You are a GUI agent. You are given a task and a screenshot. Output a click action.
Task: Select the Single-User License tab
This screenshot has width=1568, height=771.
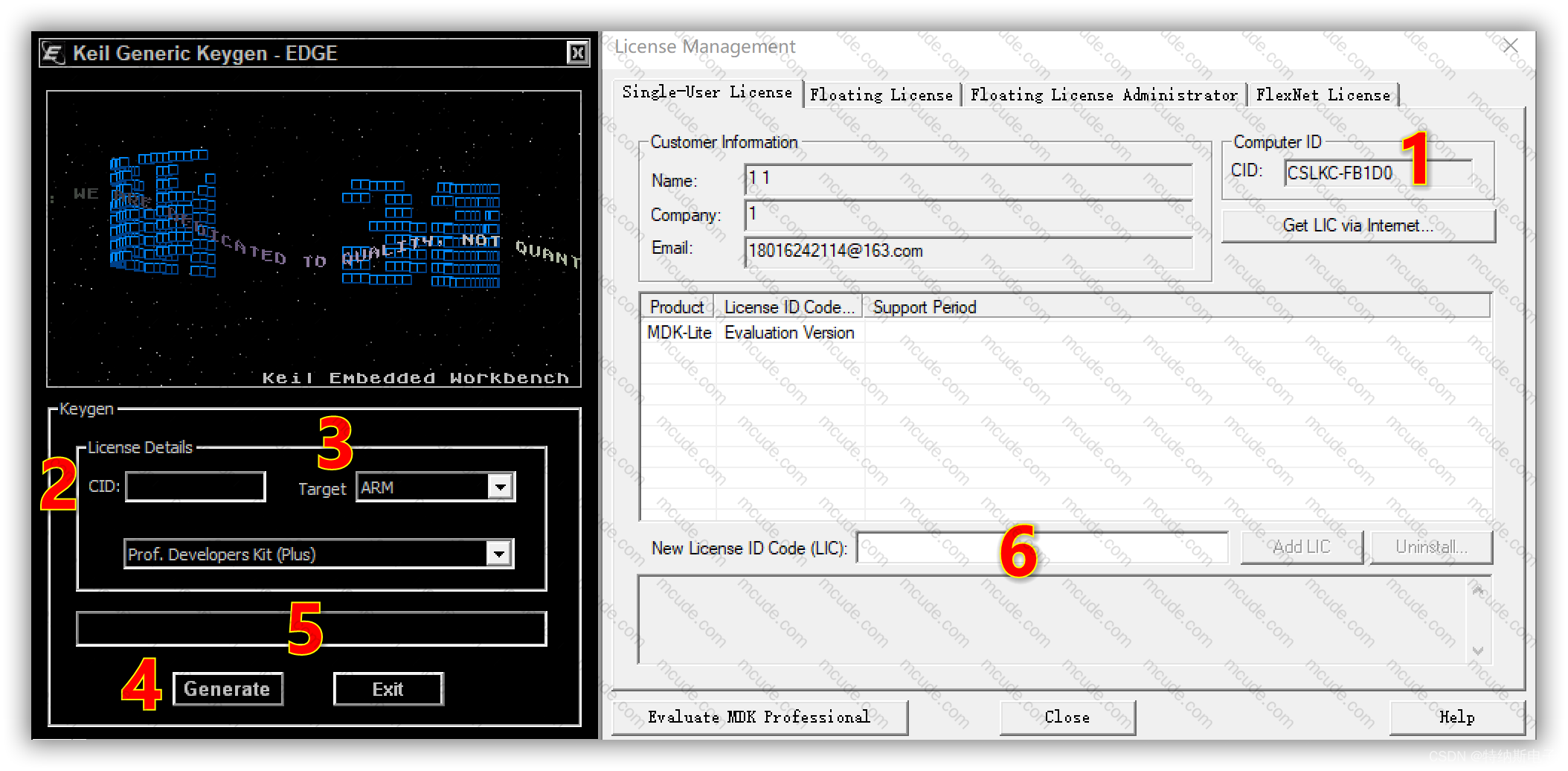pos(707,92)
